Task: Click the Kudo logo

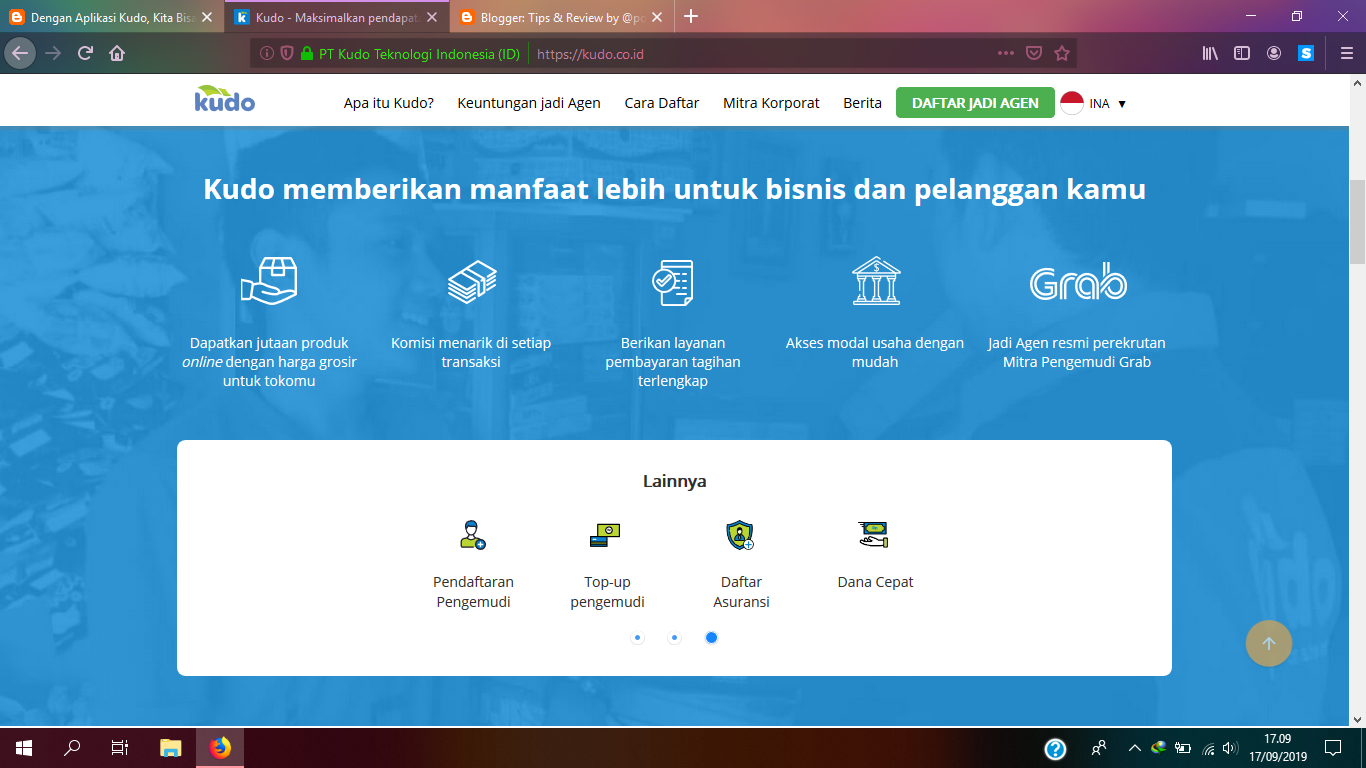Action: pos(224,100)
